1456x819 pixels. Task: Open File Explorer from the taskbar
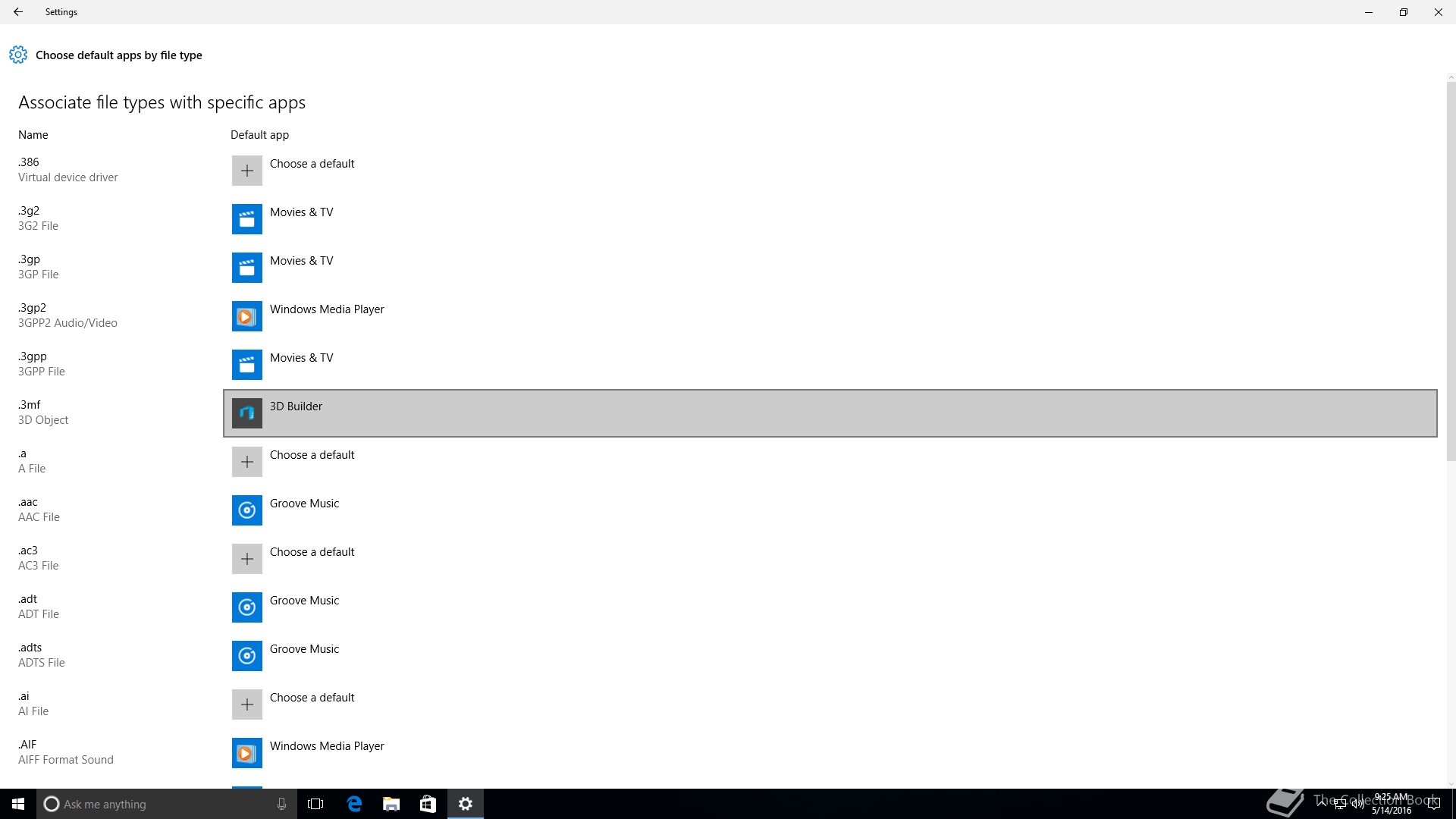point(391,804)
